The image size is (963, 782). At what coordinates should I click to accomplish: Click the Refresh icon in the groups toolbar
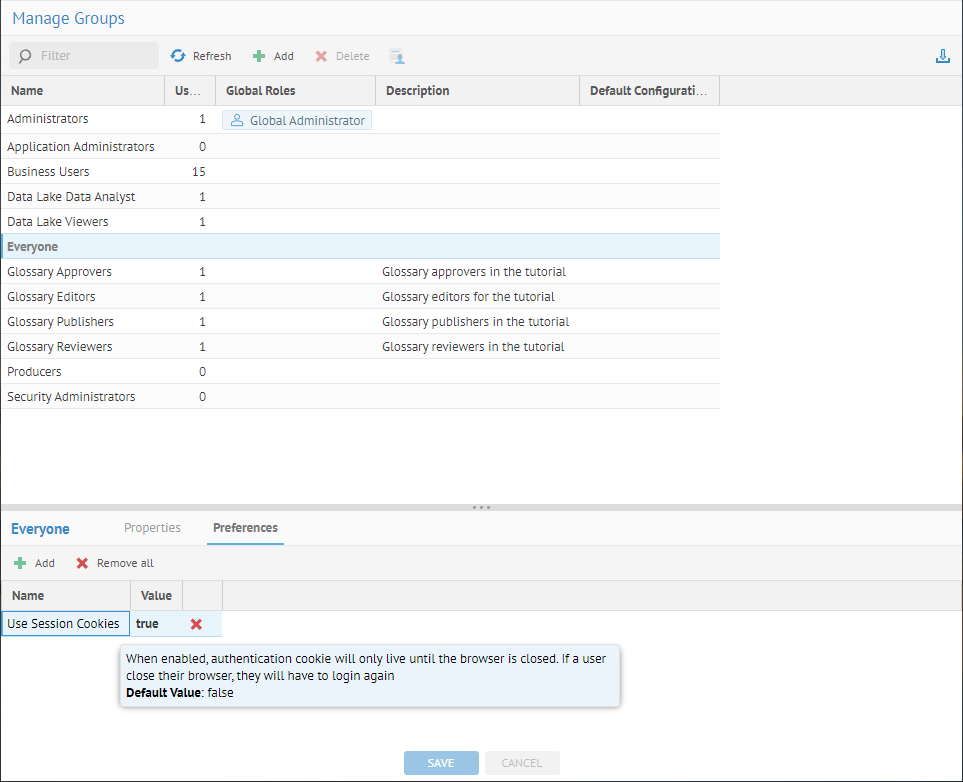point(179,56)
